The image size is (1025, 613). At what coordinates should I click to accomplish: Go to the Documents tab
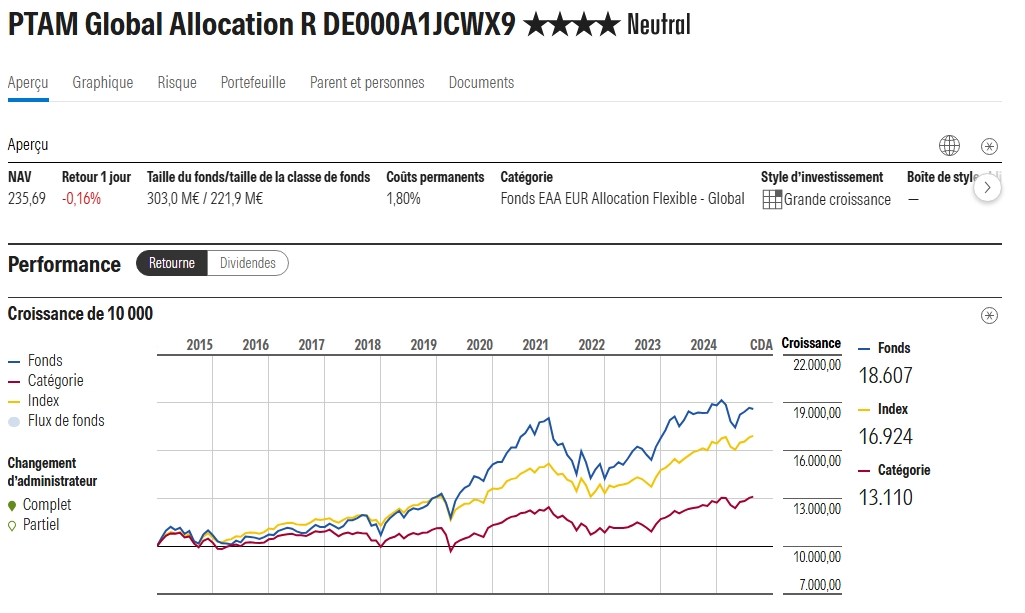(x=481, y=83)
